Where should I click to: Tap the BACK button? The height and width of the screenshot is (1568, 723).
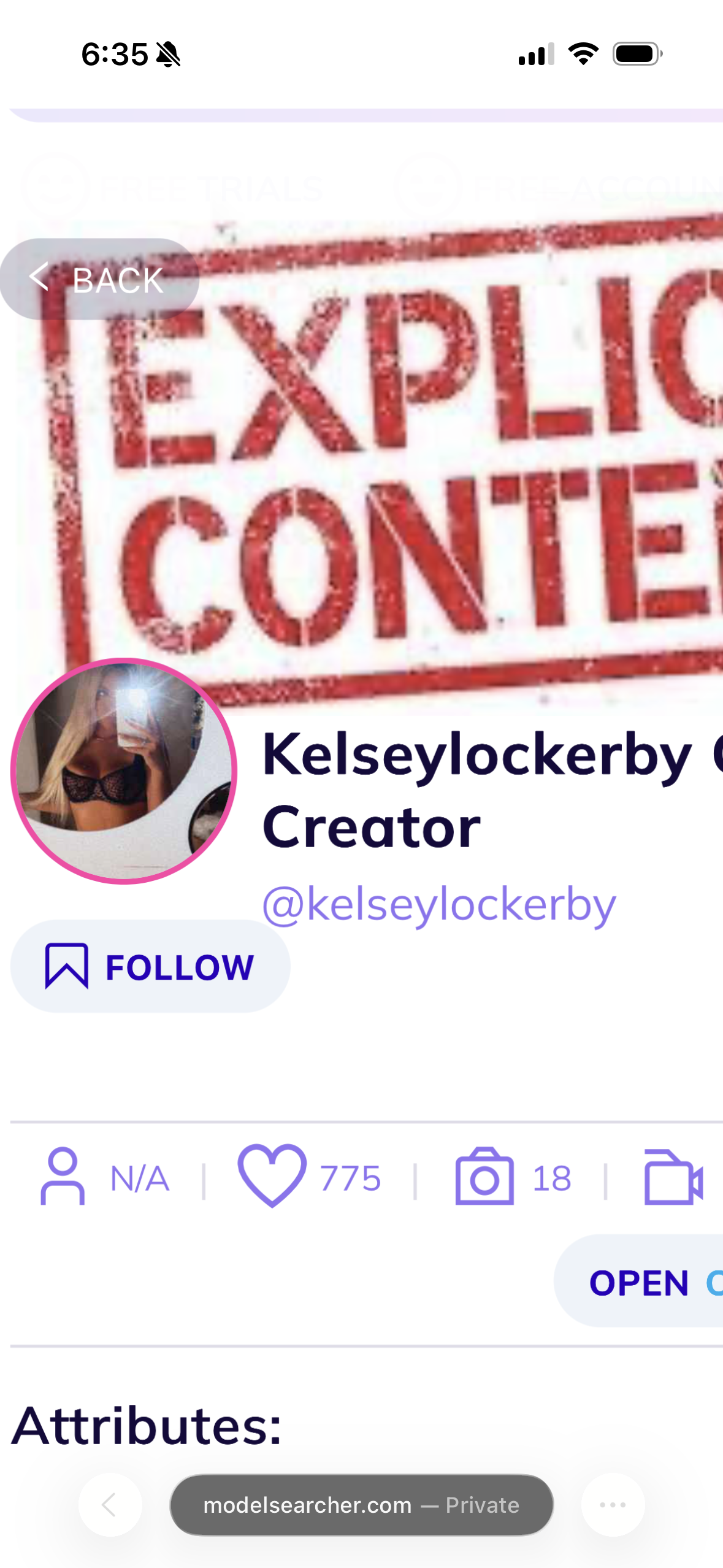click(x=99, y=279)
